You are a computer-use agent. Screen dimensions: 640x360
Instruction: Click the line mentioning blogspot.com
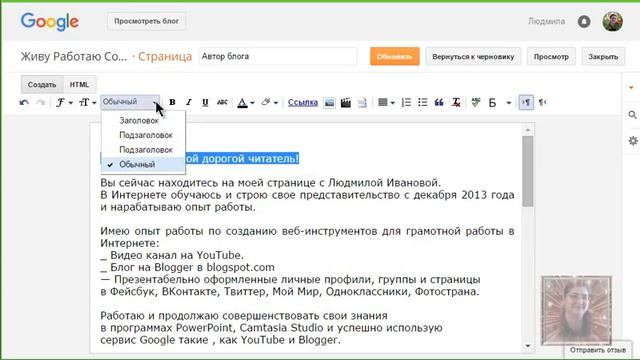tap(187, 267)
